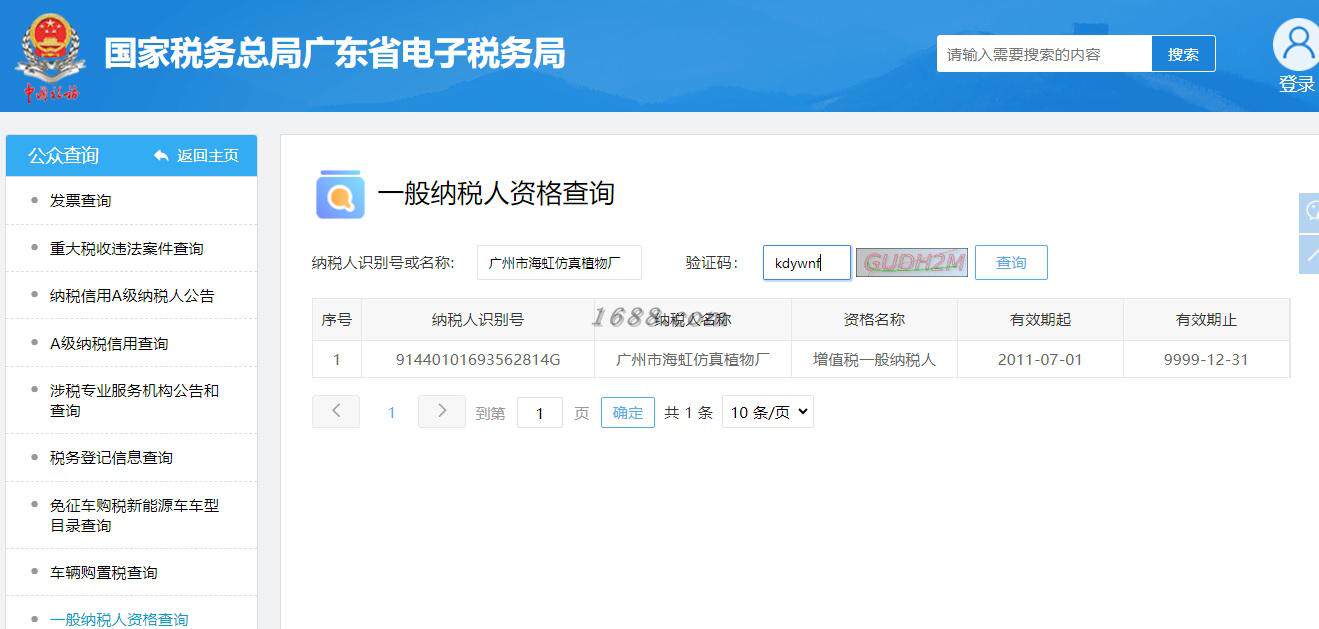Click the national tax emblem logo

(x=50, y=57)
